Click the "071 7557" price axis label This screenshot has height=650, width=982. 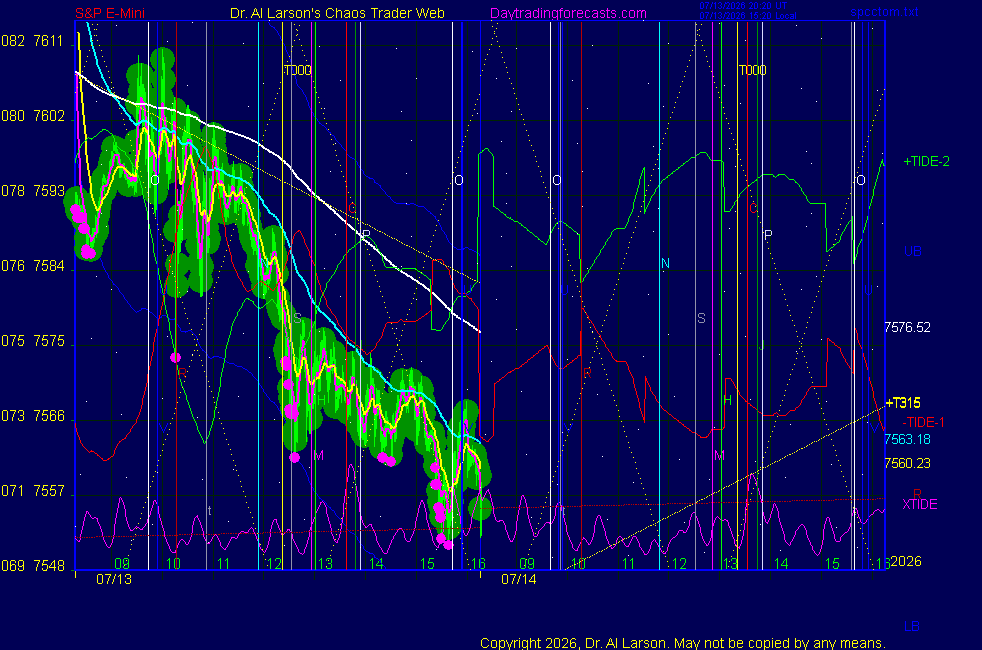click(33, 491)
